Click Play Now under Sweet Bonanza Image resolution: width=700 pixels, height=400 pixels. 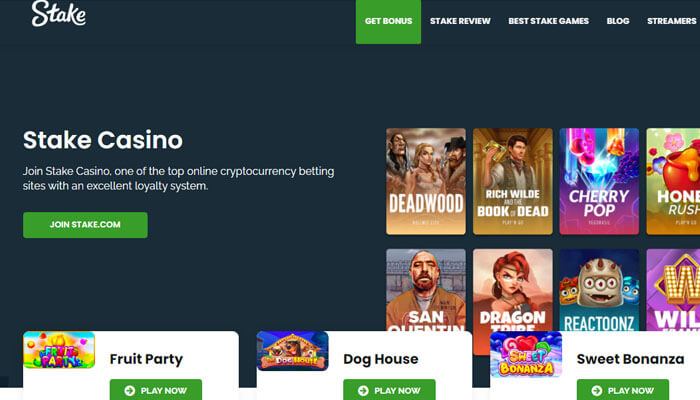(x=623, y=390)
